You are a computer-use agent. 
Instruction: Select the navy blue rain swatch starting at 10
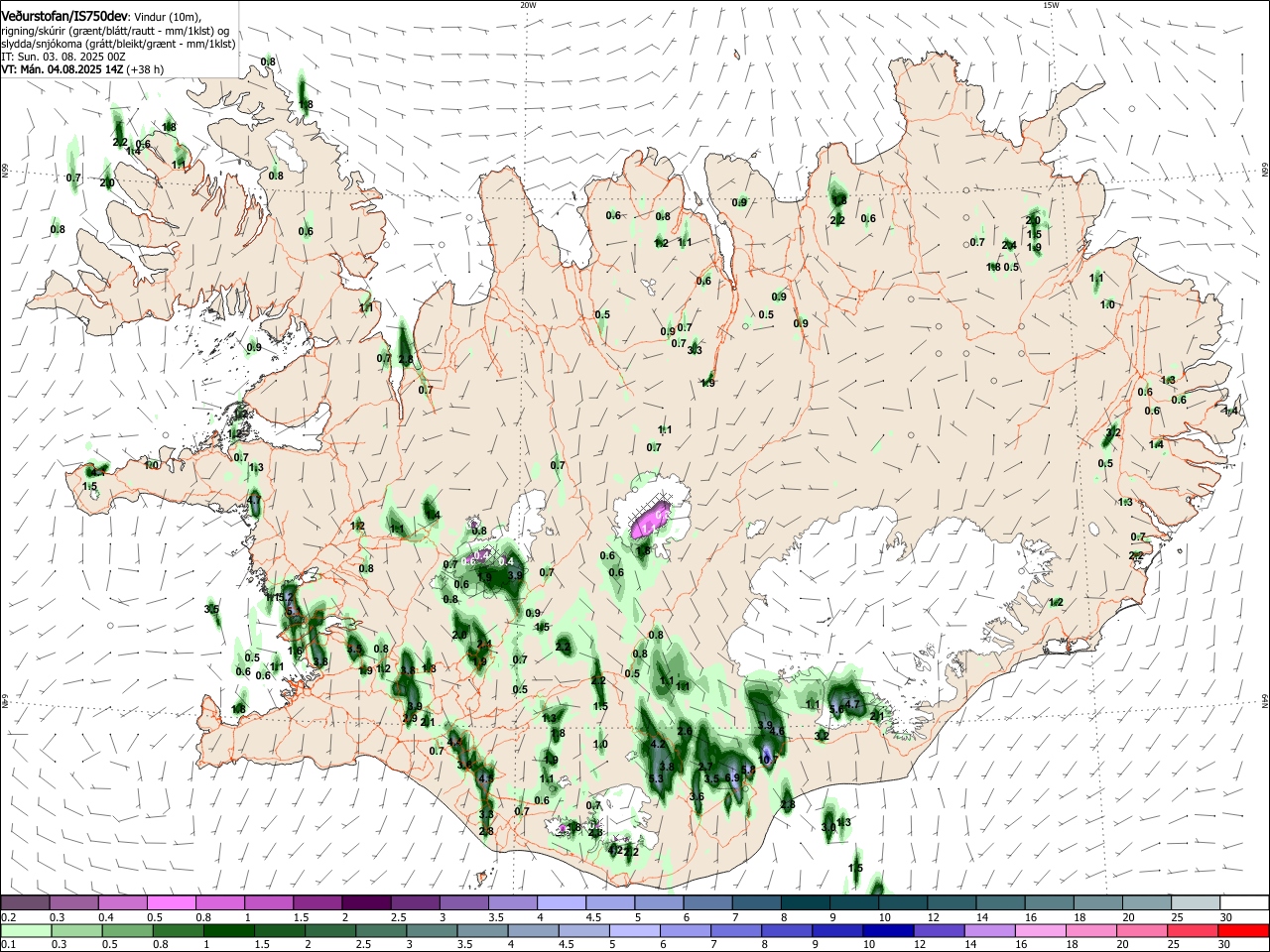[x=889, y=930]
